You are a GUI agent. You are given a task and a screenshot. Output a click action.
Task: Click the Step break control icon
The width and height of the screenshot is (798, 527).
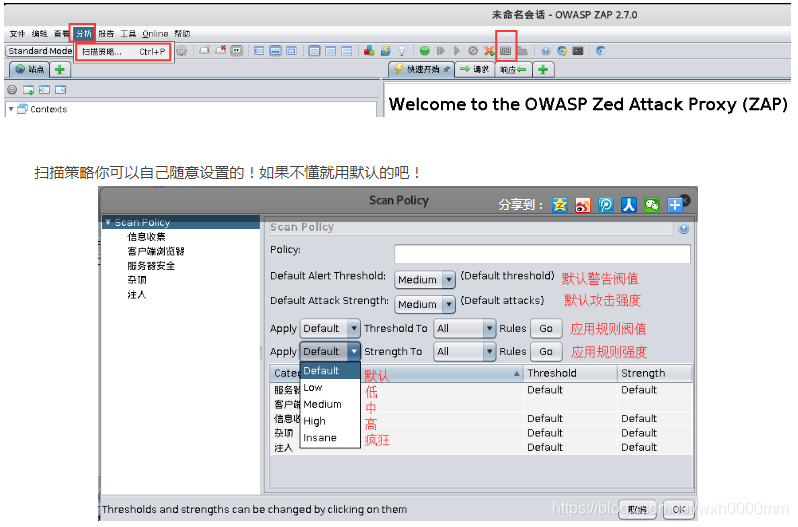point(441,51)
